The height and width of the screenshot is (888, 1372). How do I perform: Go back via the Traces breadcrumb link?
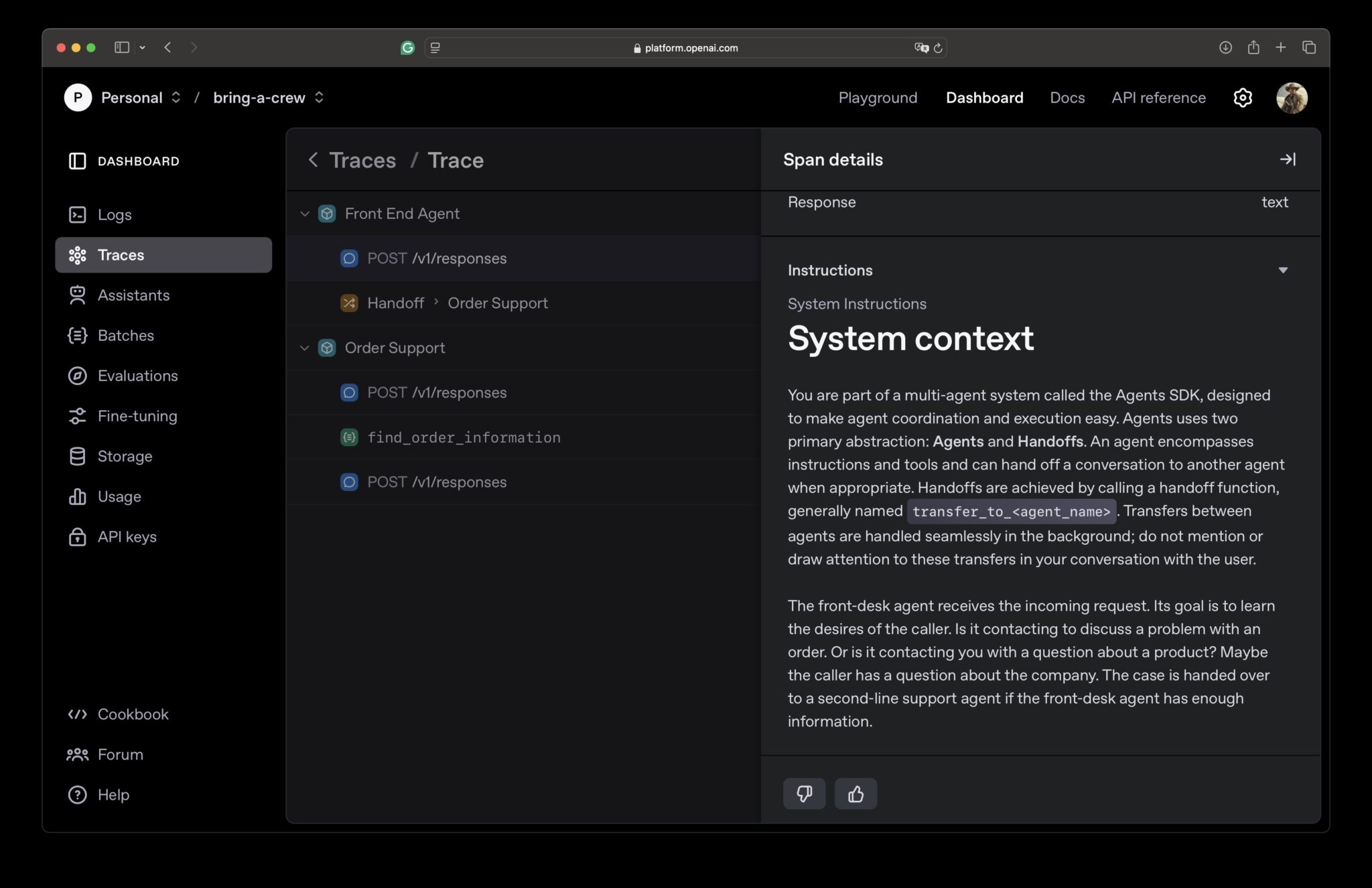click(x=362, y=160)
